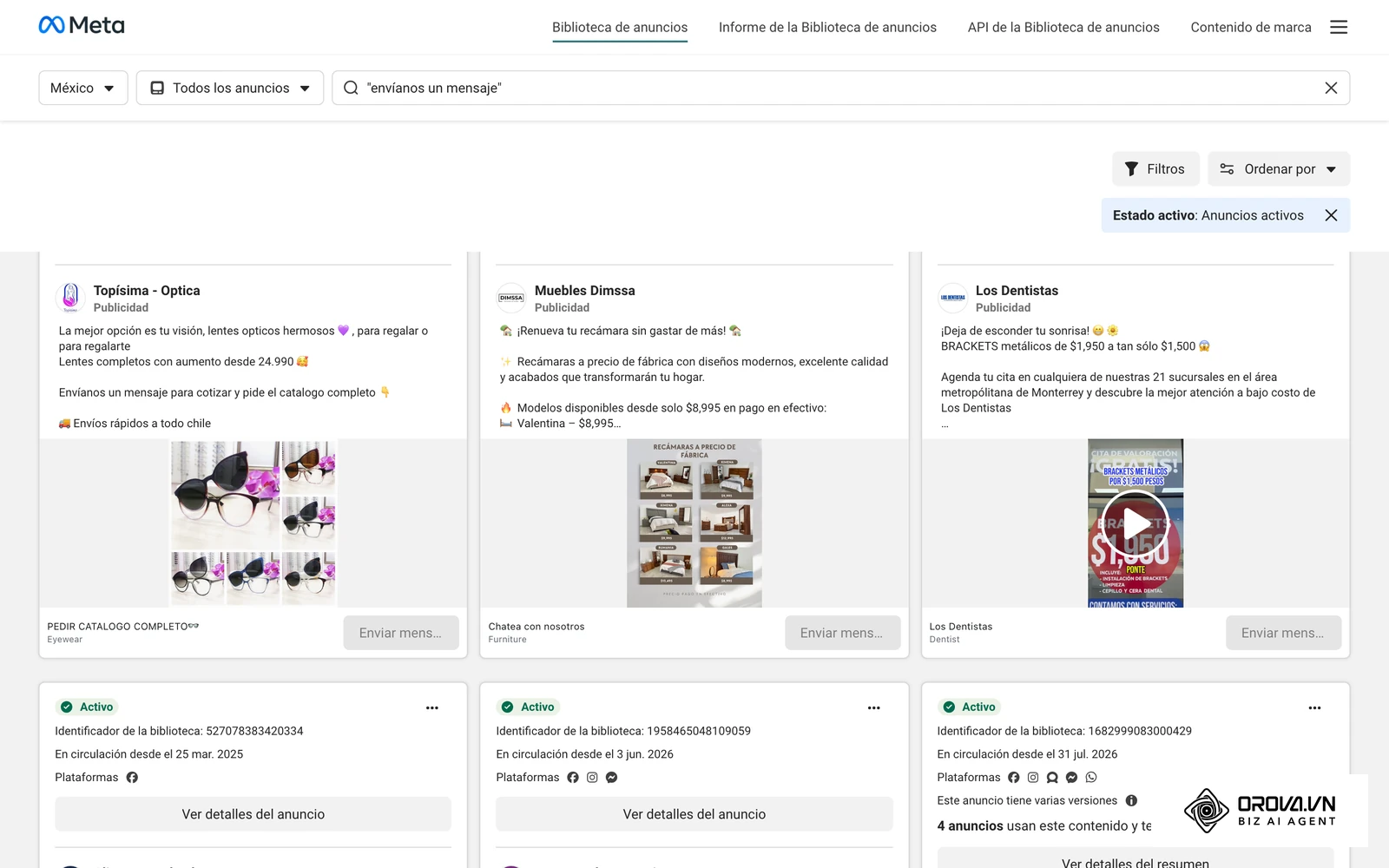The image size is (1389, 868).
Task: Open the Topísima eyeglasses ad image
Action: point(253,523)
